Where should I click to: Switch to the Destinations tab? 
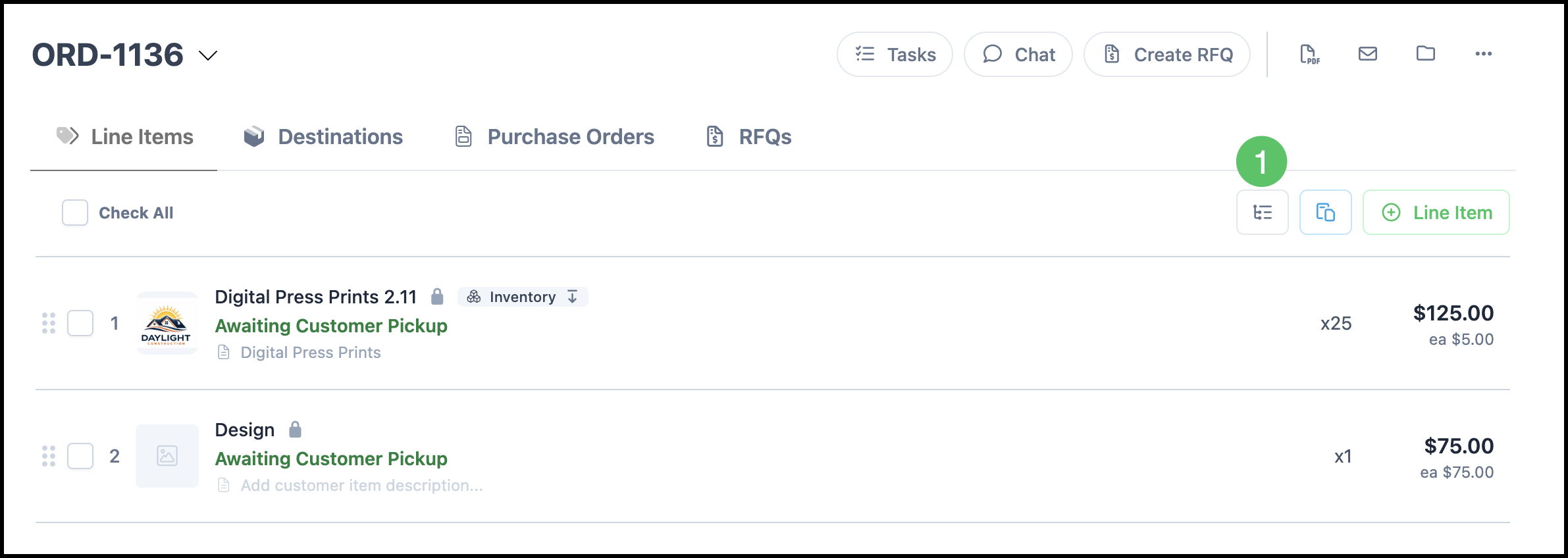click(323, 137)
